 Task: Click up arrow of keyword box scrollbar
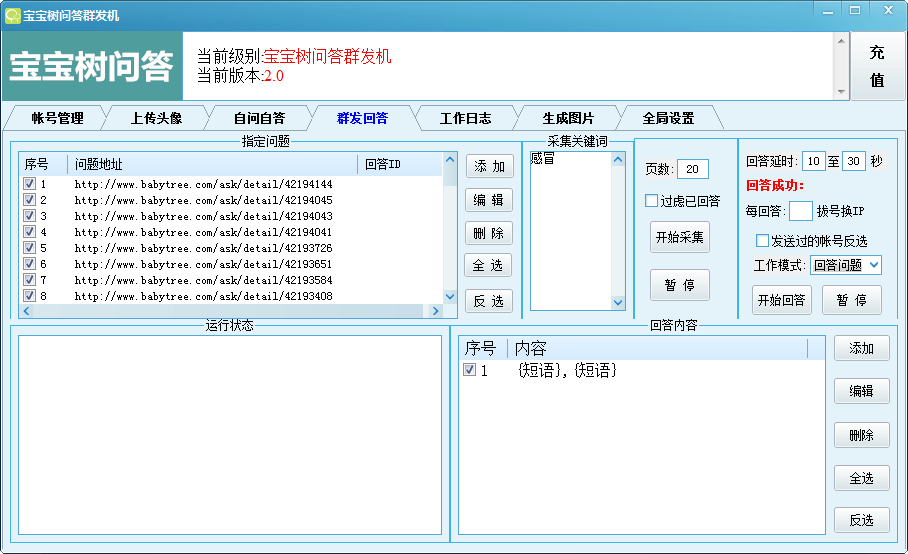click(x=618, y=159)
